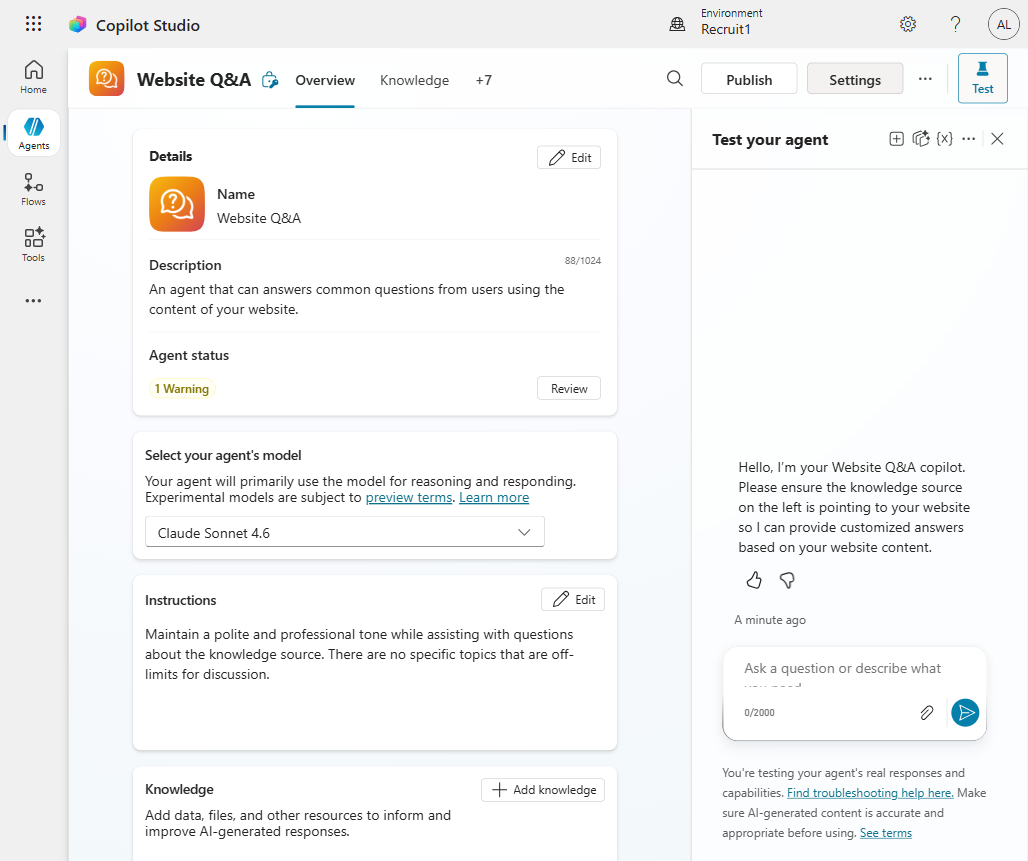The height and width of the screenshot is (861, 1028).
Task: Click the A minute ago timestamp
Action: (x=770, y=620)
